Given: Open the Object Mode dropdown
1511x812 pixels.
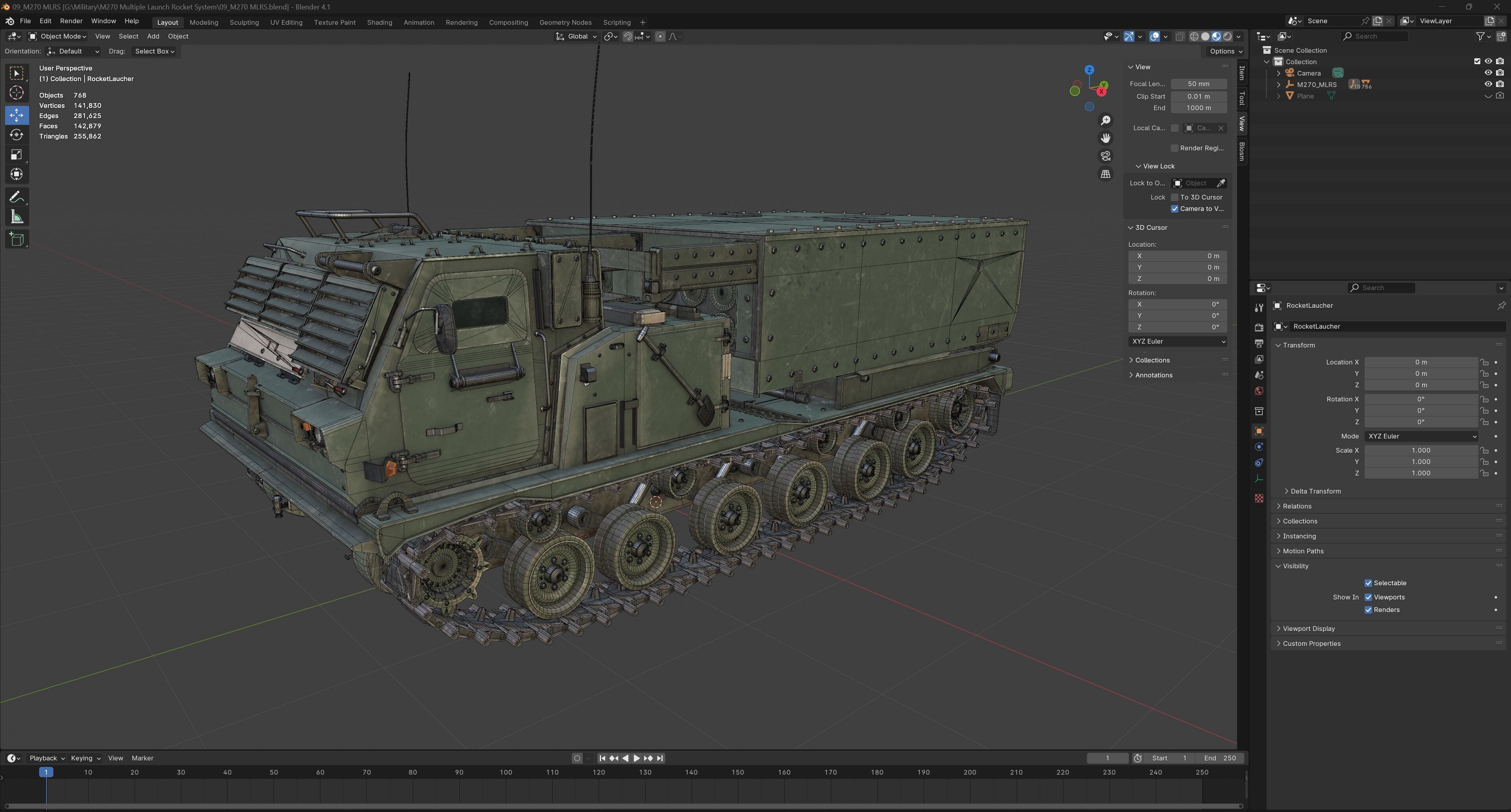Looking at the screenshot, I should (57, 36).
